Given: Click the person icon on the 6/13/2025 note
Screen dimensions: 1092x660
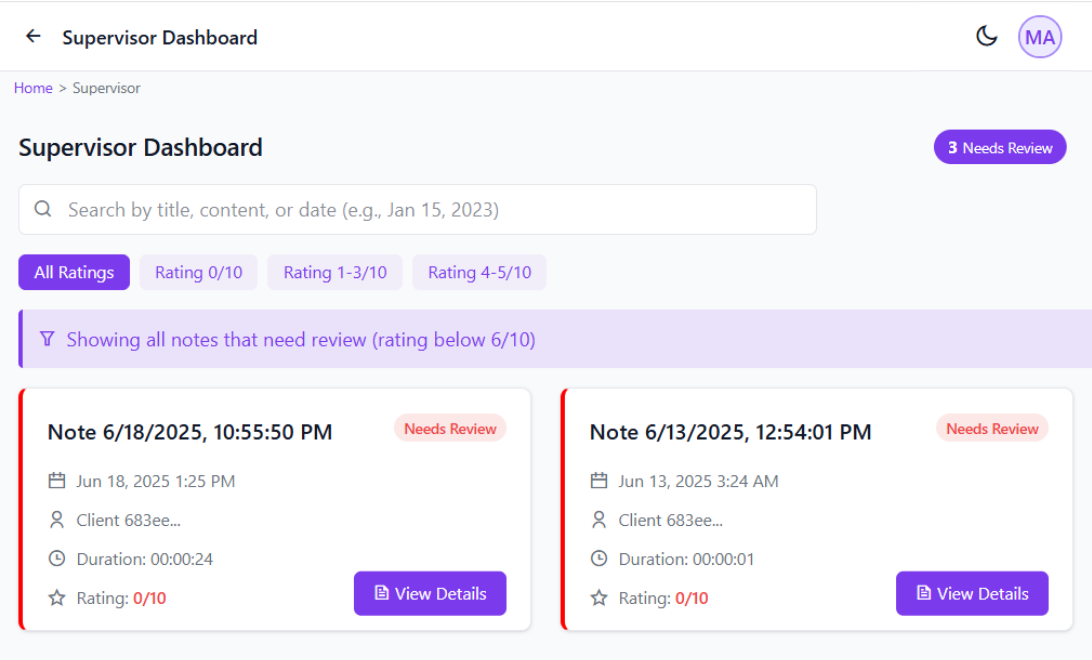Looking at the screenshot, I should point(599,519).
